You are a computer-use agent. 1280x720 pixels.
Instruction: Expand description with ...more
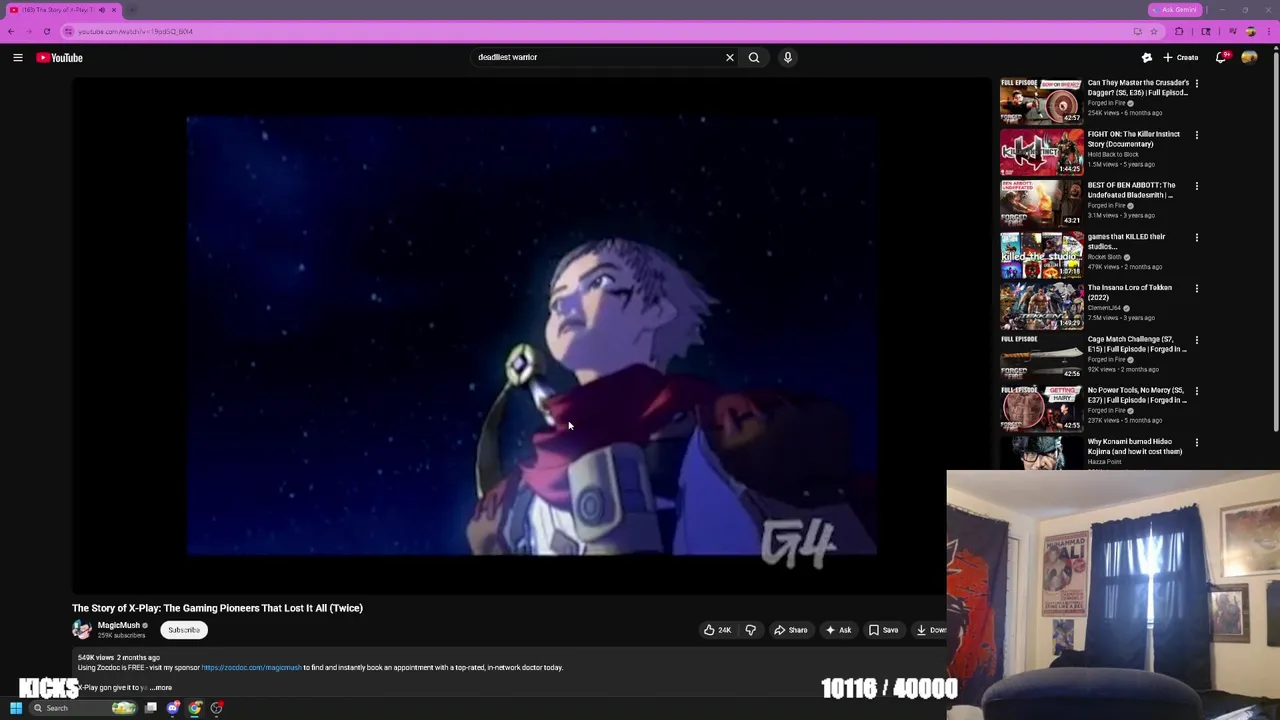pyautogui.click(x=162, y=688)
